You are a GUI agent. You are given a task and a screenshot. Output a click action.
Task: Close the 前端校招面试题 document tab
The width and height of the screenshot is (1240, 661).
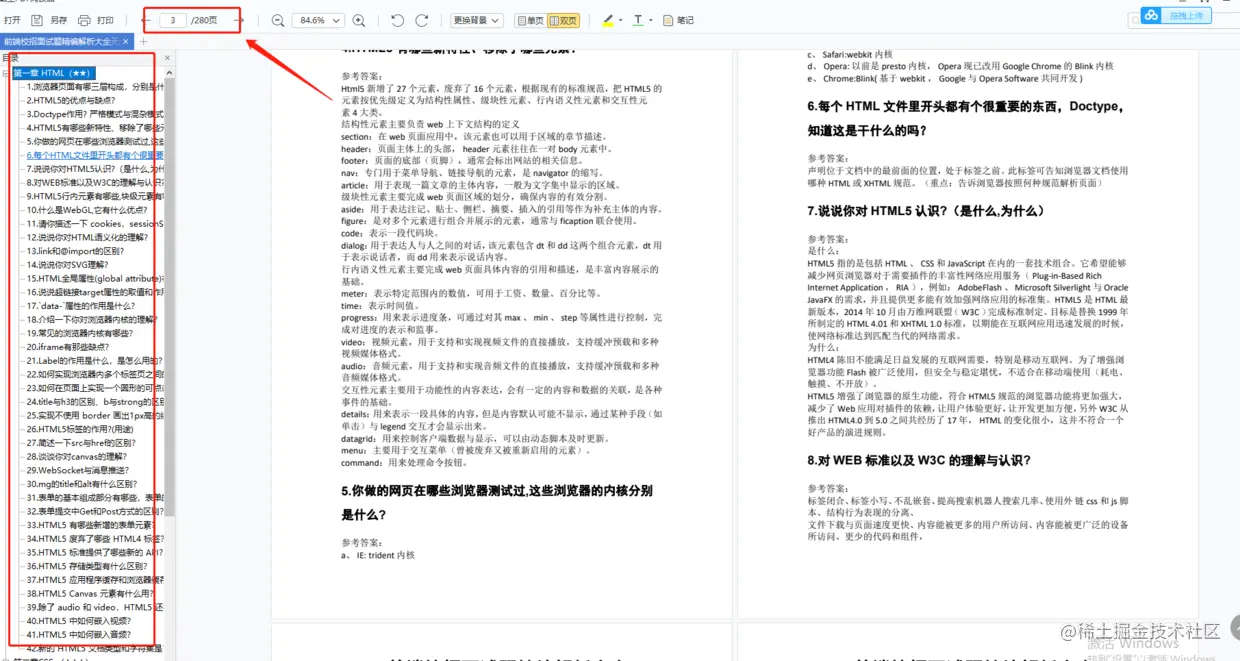tap(127, 41)
